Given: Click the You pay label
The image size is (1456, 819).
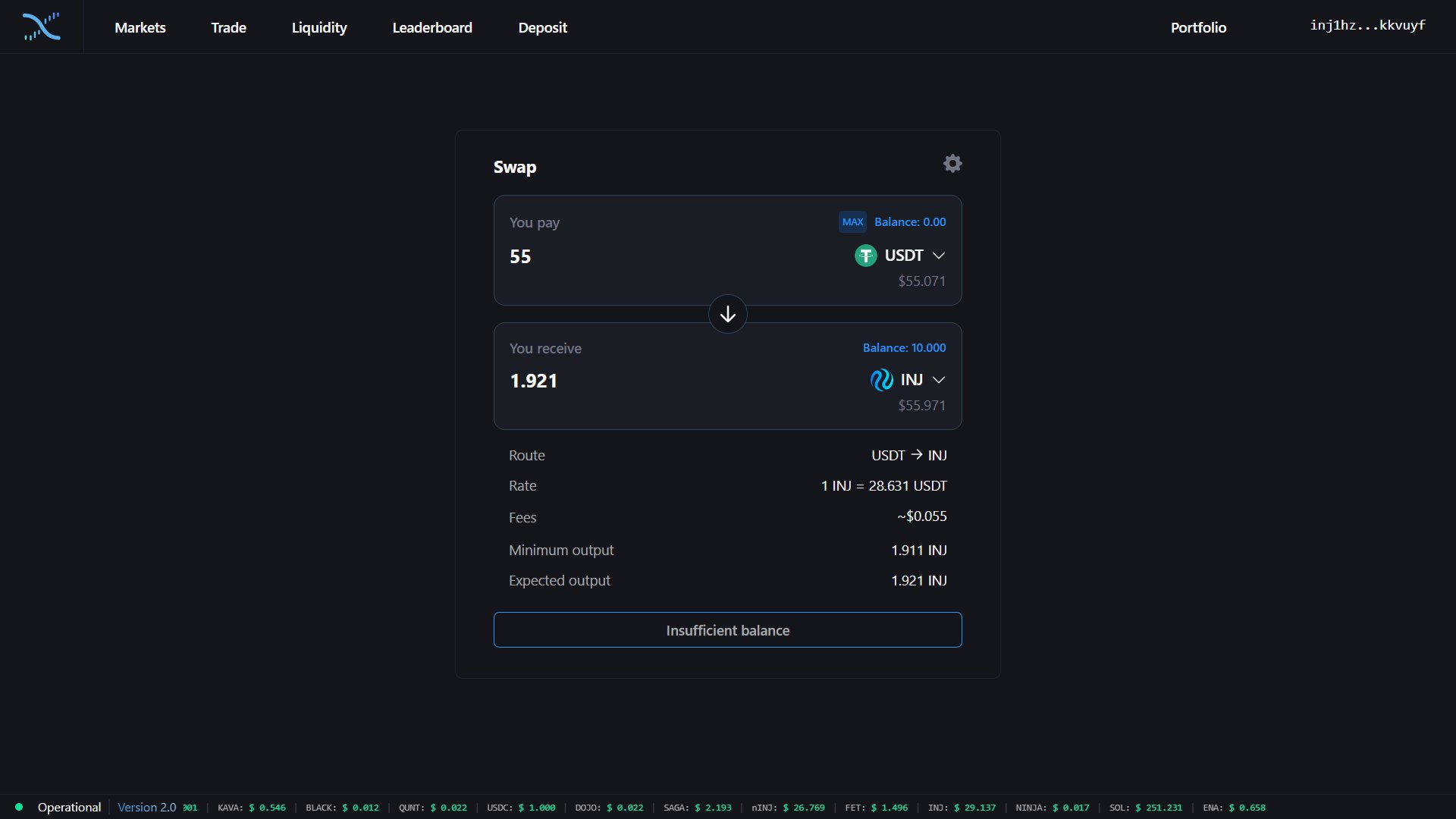Looking at the screenshot, I should [535, 223].
